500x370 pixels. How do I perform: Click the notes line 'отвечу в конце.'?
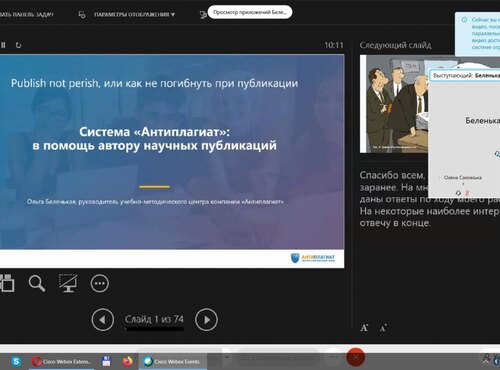[x=395, y=223]
